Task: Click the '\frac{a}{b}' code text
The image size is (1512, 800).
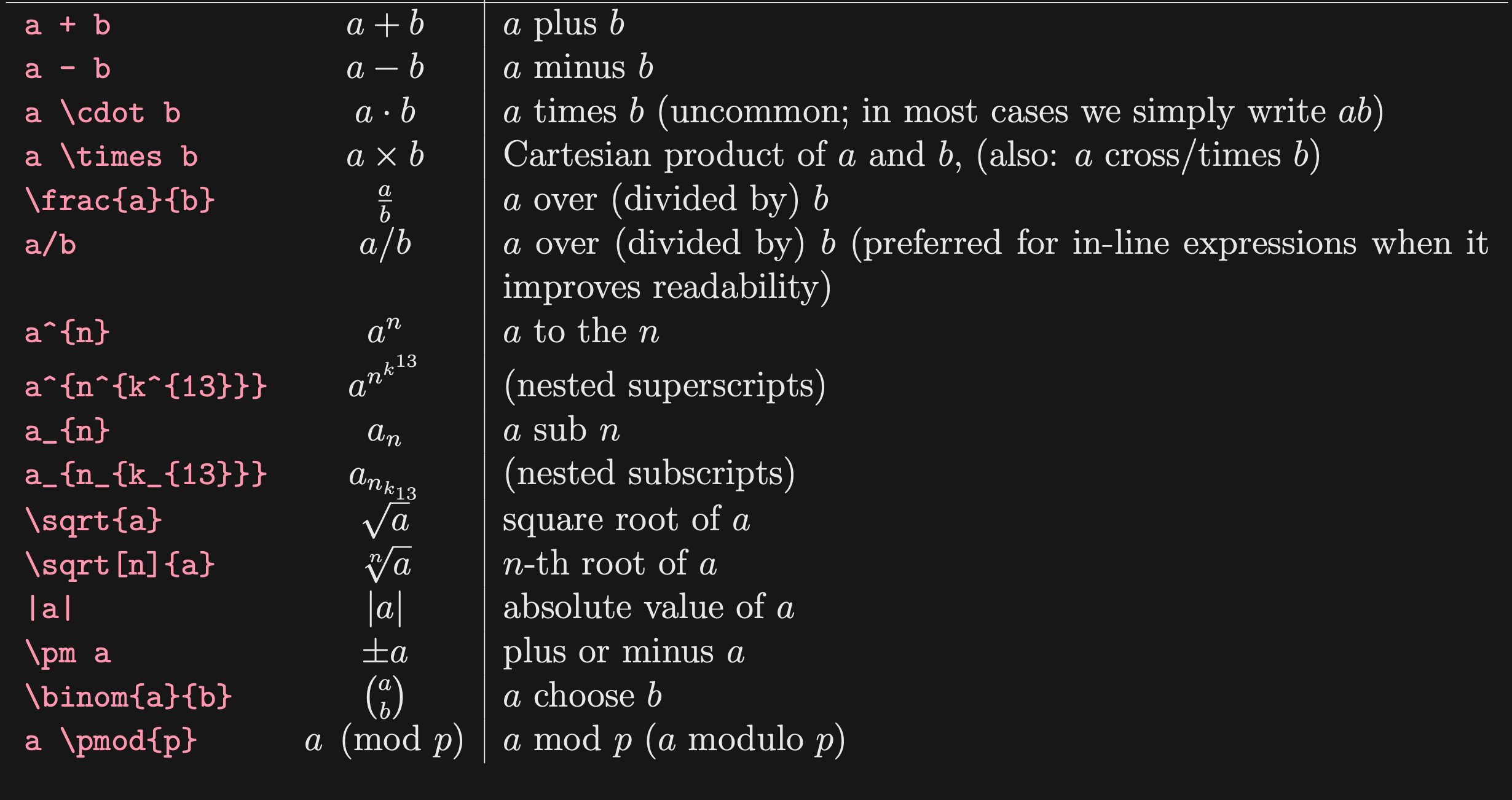Action: tap(120, 200)
